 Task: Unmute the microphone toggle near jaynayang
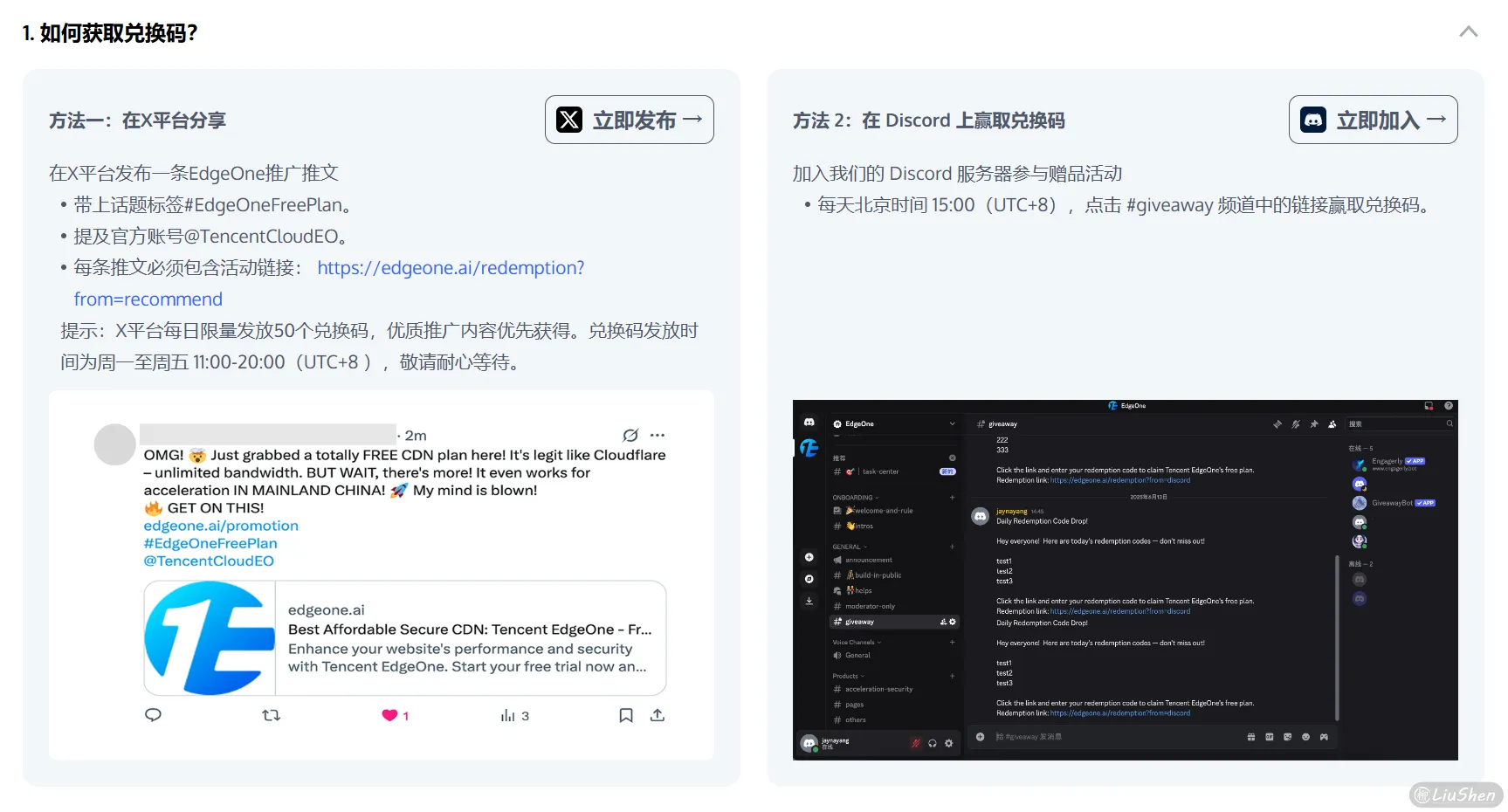[915, 742]
